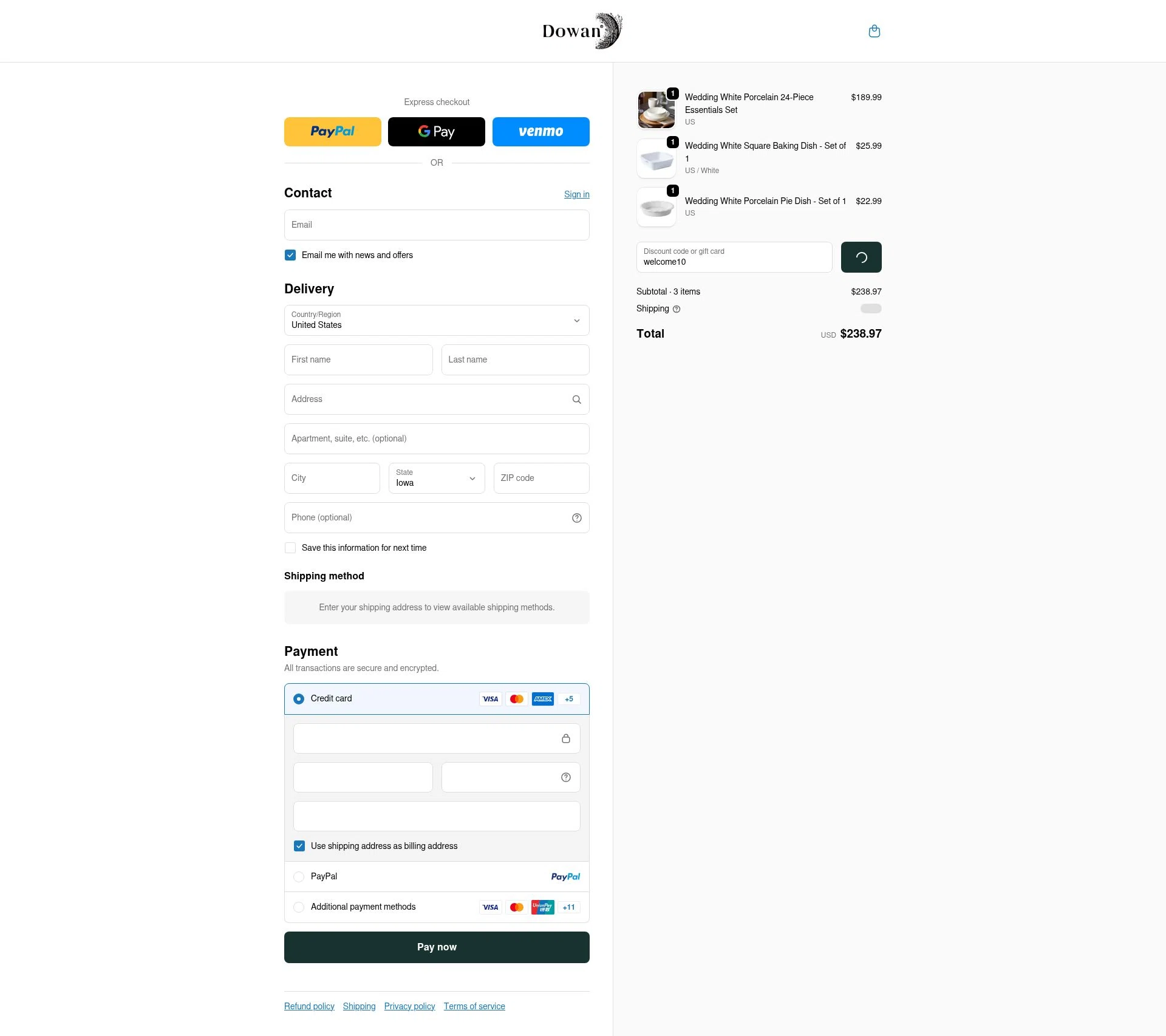Select the PayPal payment method radio button
1166x1036 pixels.
pyautogui.click(x=299, y=876)
